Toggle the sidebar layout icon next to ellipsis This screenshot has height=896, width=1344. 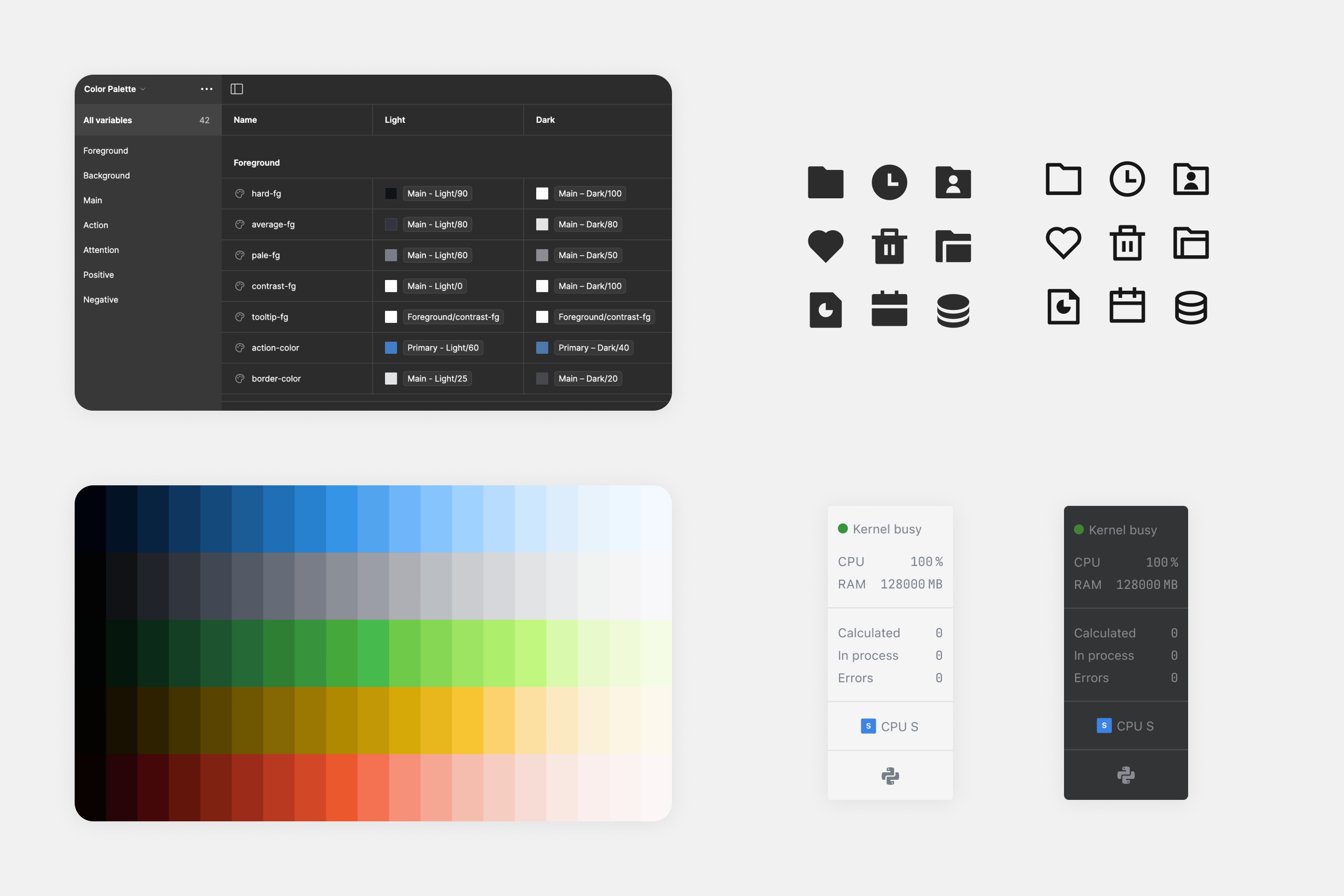pyautogui.click(x=237, y=89)
